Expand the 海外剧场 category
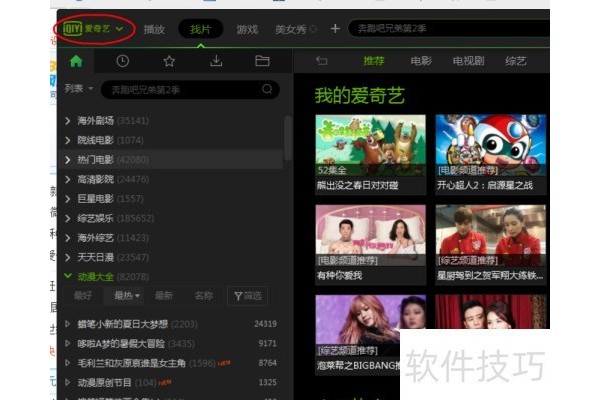600x400 pixels. point(68,121)
